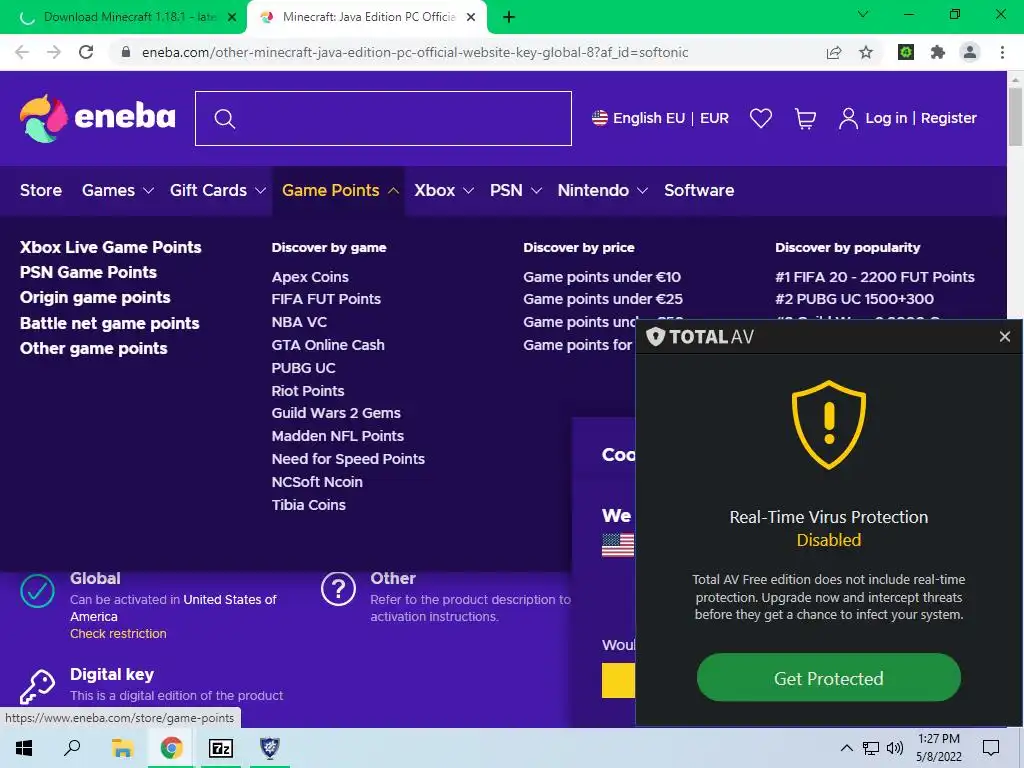The height and width of the screenshot is (768, 1024).
Task: Close the Minecraft Java Edition tab
Action: pos(471,17)
